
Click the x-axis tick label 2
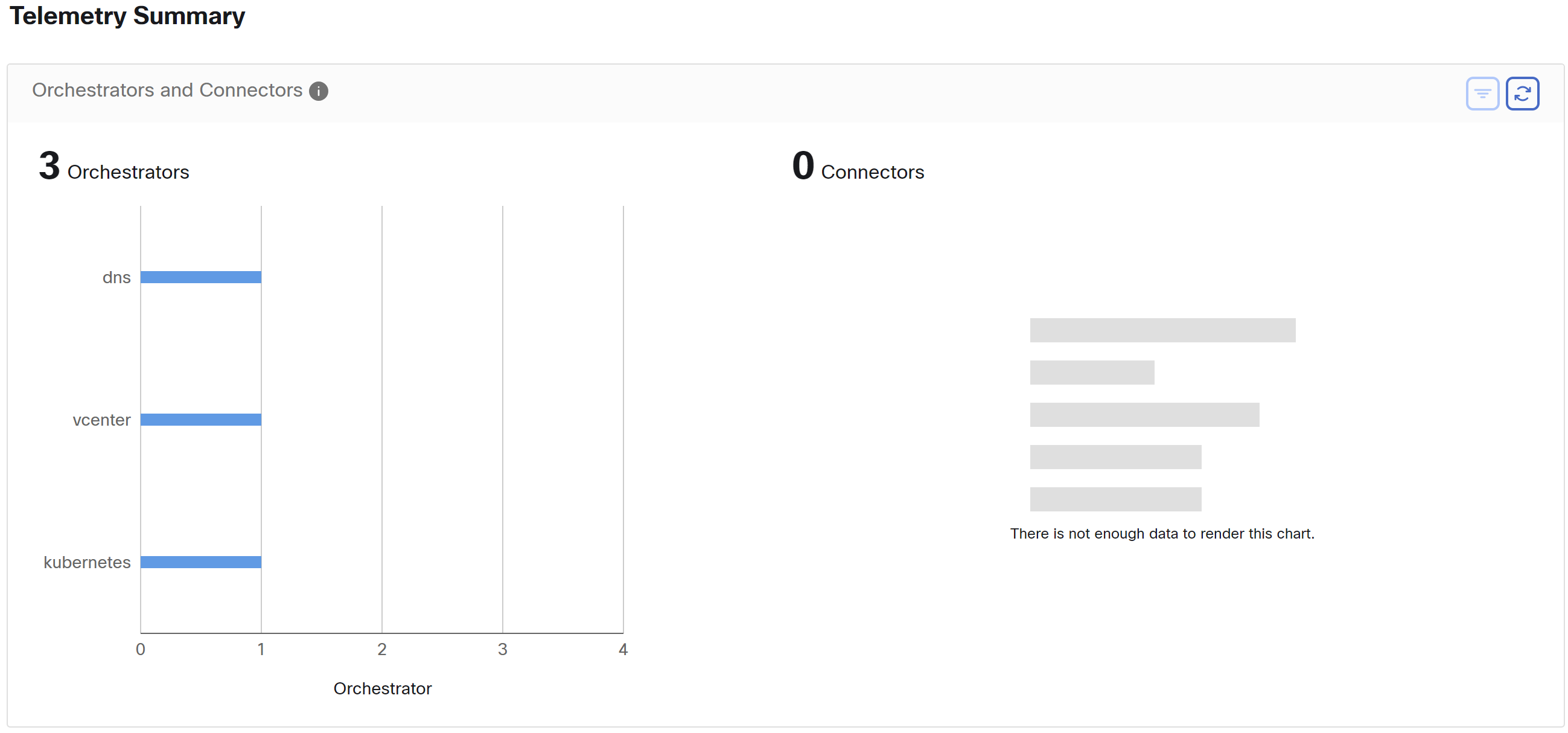[381, 650]
